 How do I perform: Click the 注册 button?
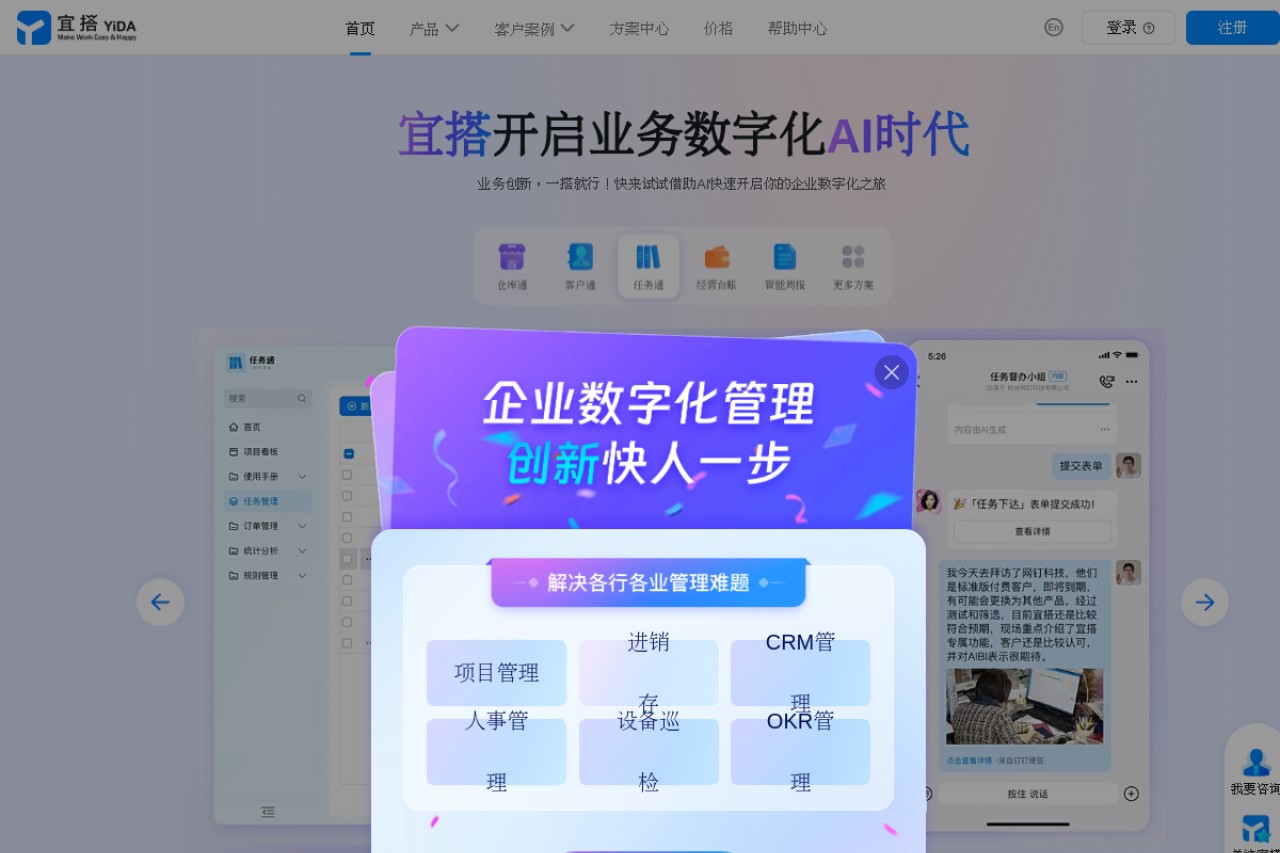click(1232, 27)
